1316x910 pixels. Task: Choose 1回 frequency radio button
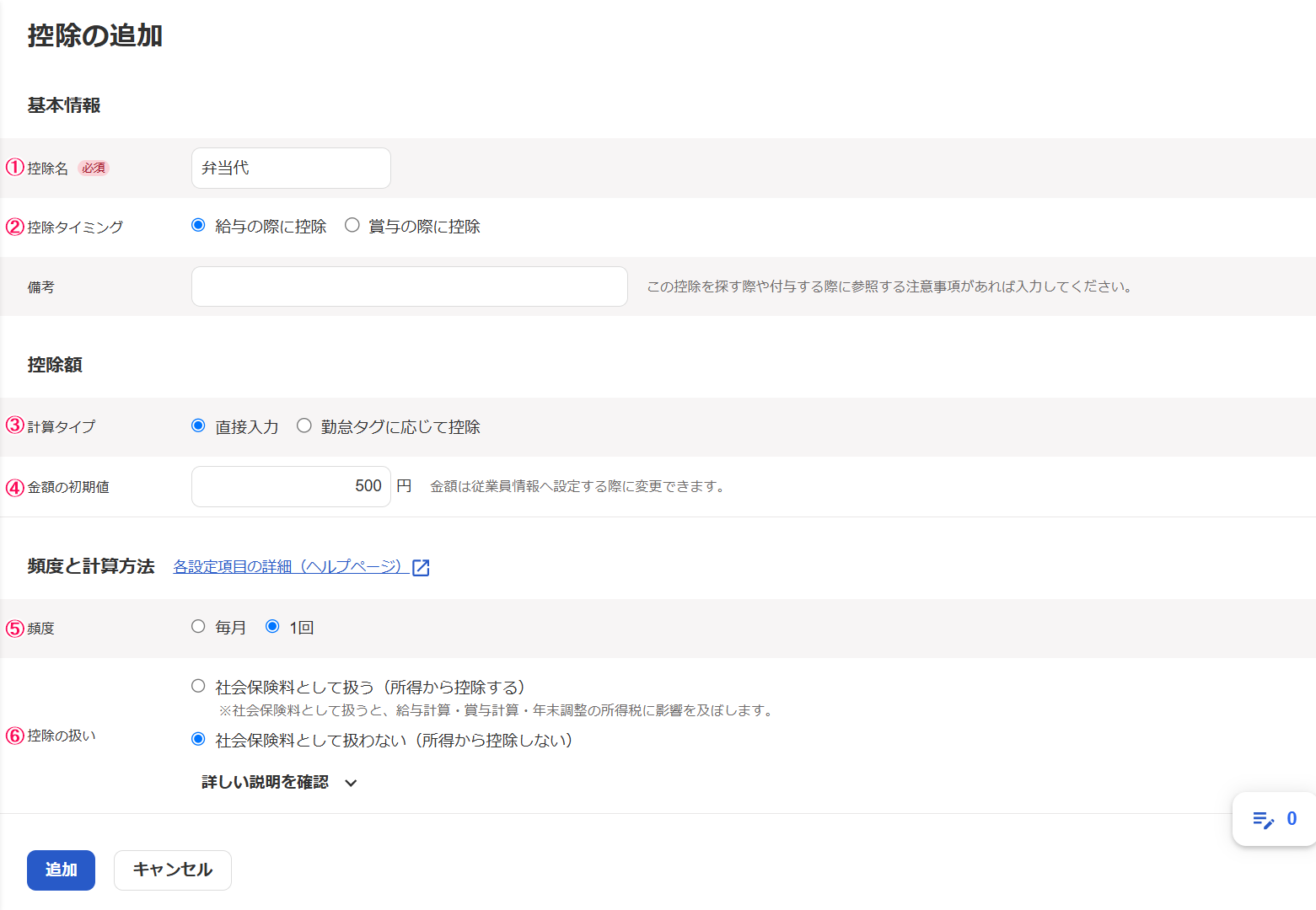[272, 626]
